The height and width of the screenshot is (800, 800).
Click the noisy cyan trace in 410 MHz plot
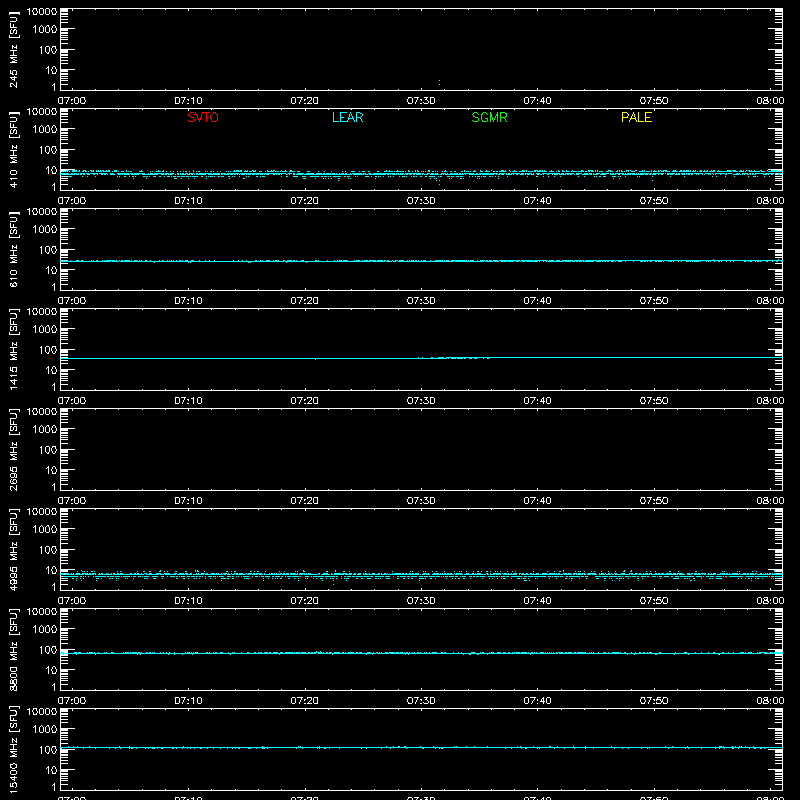[421, 174]
